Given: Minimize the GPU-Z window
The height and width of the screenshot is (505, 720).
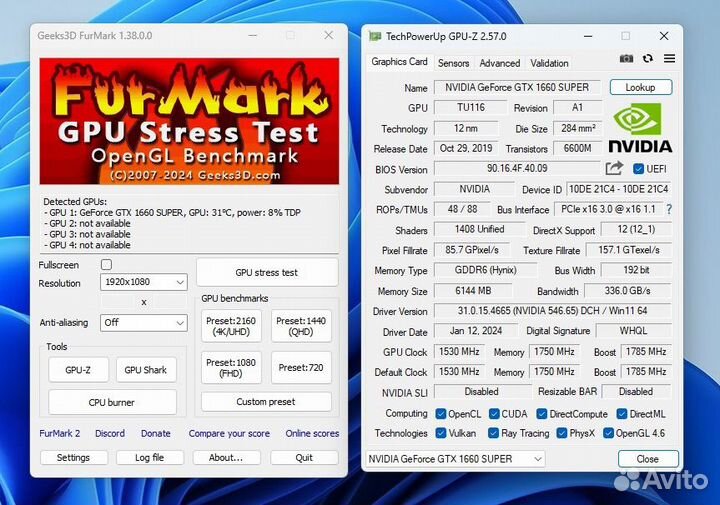Looking at the screenshot, I should pos(588,36).
